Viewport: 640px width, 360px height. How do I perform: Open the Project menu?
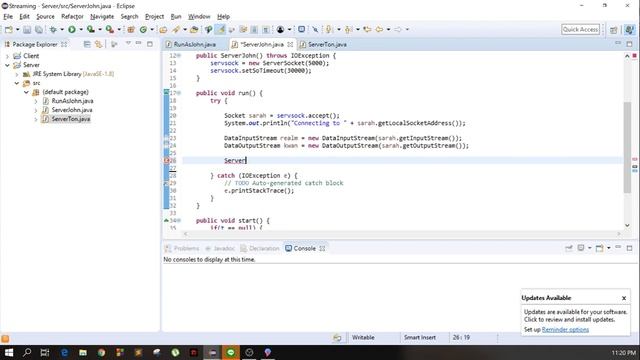[x=154, y=17]
